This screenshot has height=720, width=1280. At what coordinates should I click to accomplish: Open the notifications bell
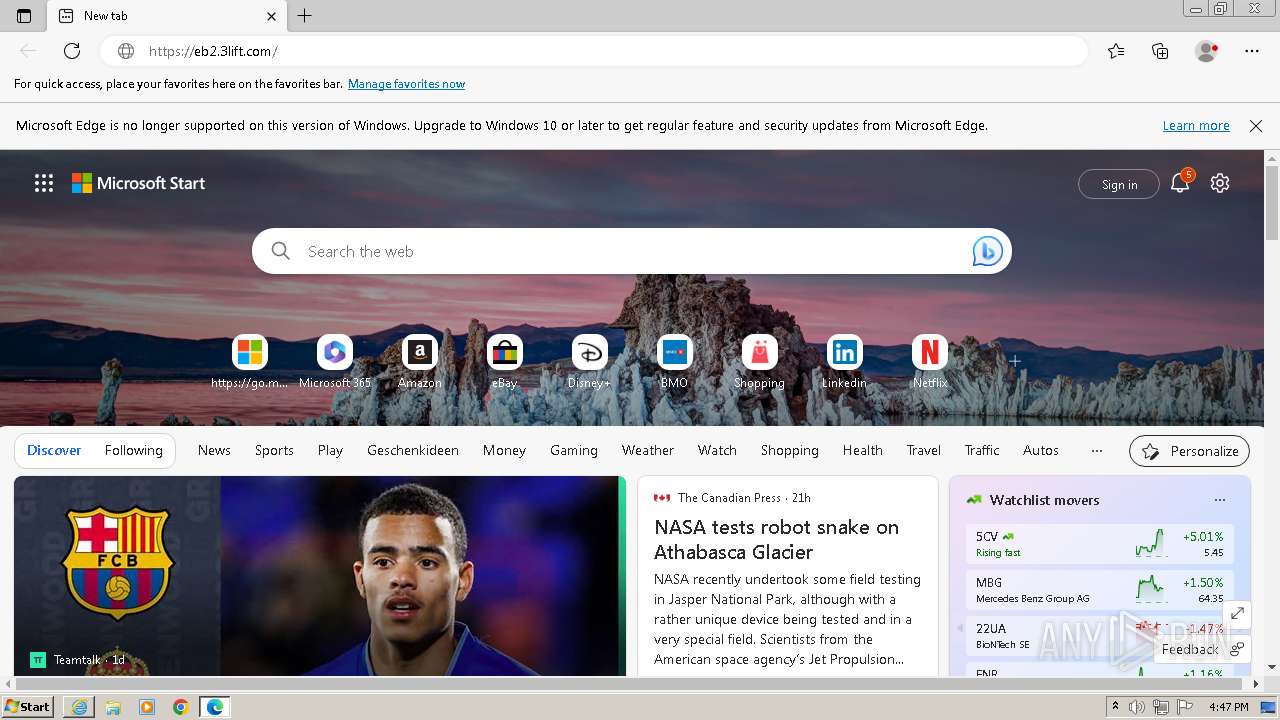click(x=1180, y=183)
